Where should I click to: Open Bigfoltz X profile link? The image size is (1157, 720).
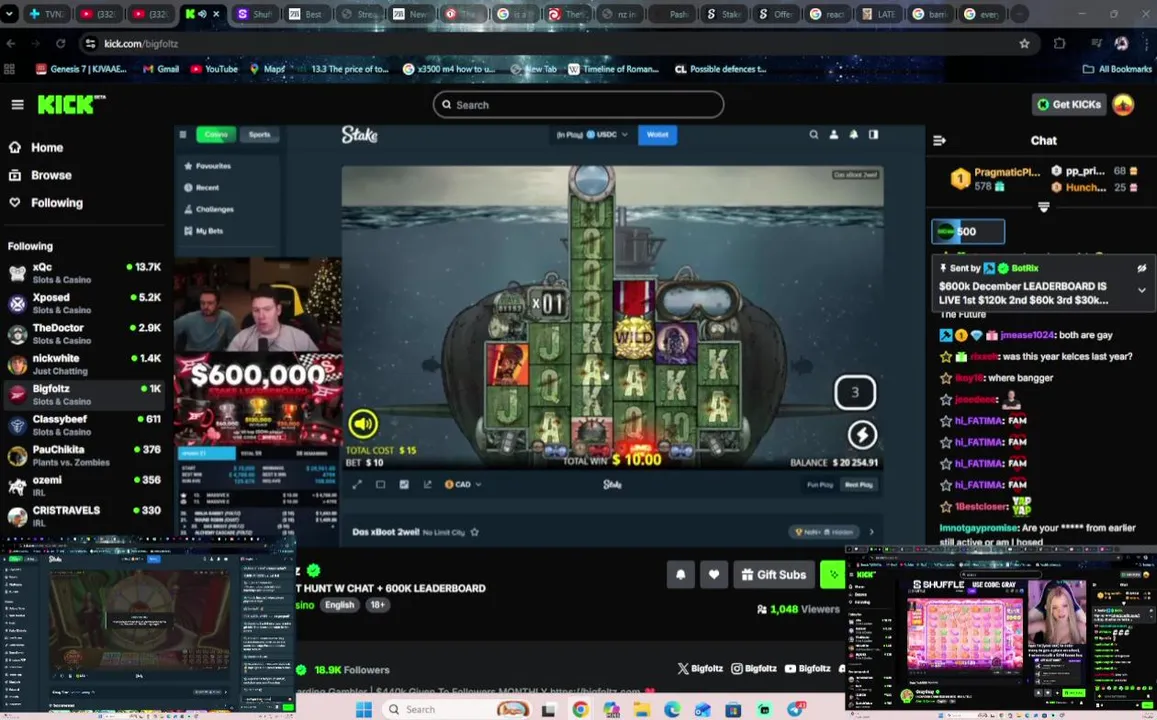tap(700, 668)
